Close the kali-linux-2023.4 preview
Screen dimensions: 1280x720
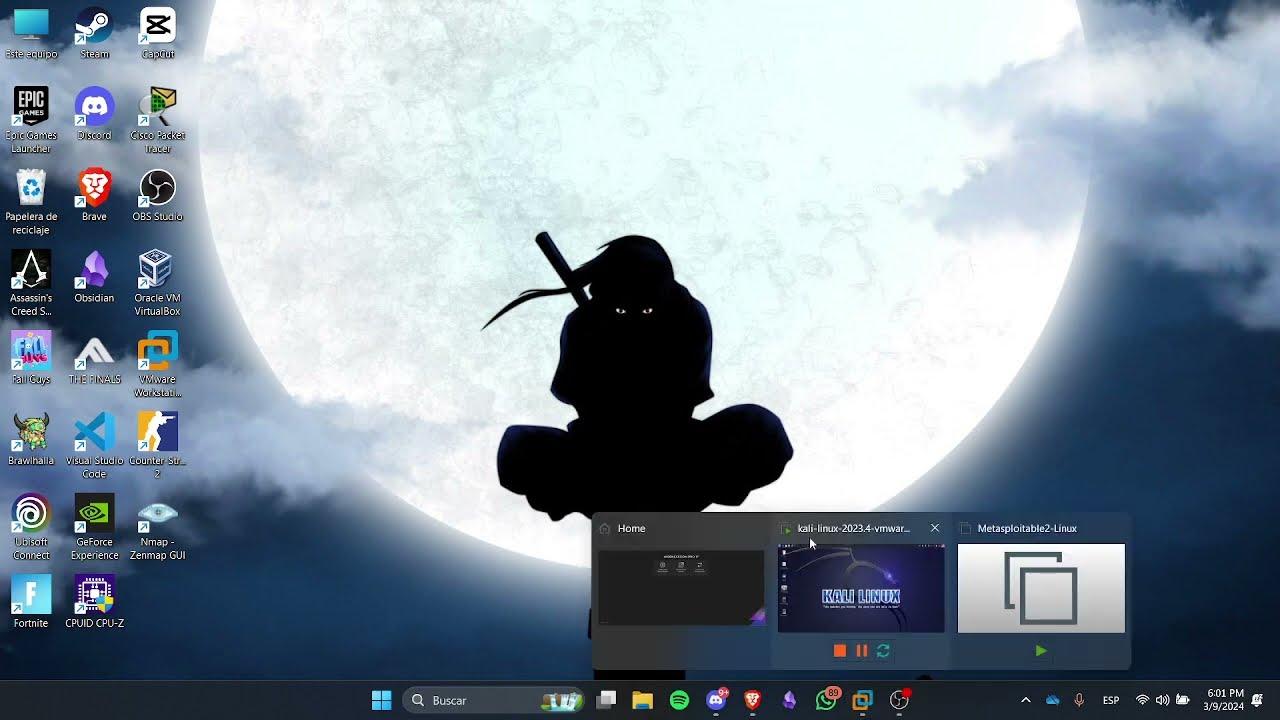point(935,528)
